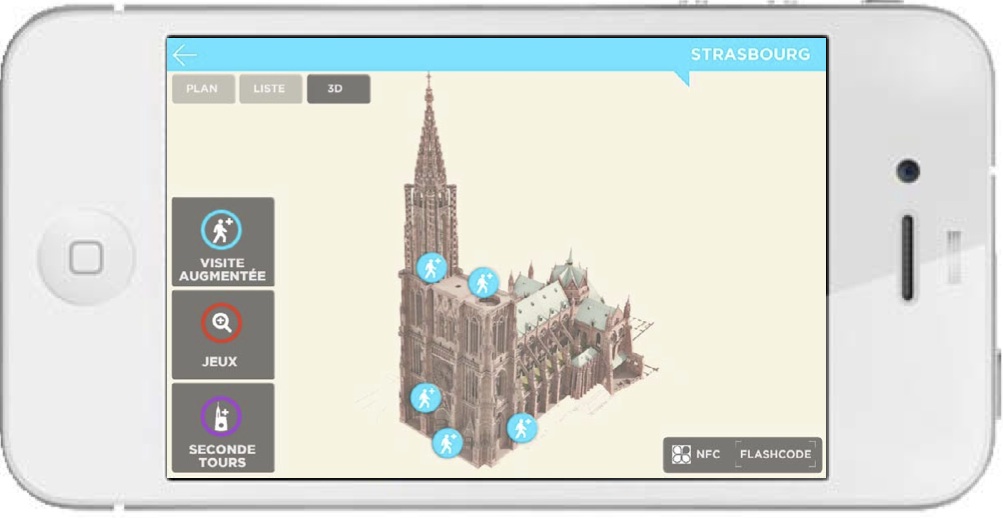
Task: Open the Seconde Tours section
Action: [223, 428]
